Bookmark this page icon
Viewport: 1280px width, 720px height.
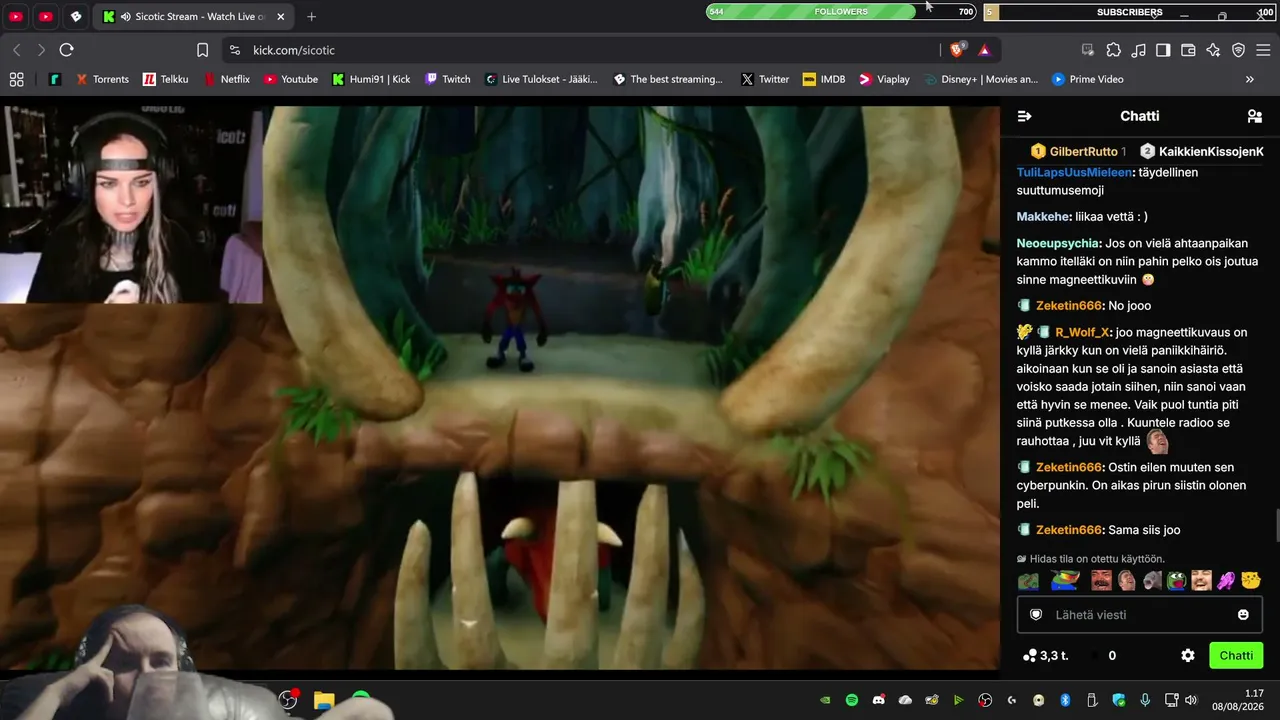click(x=202, y=50)
